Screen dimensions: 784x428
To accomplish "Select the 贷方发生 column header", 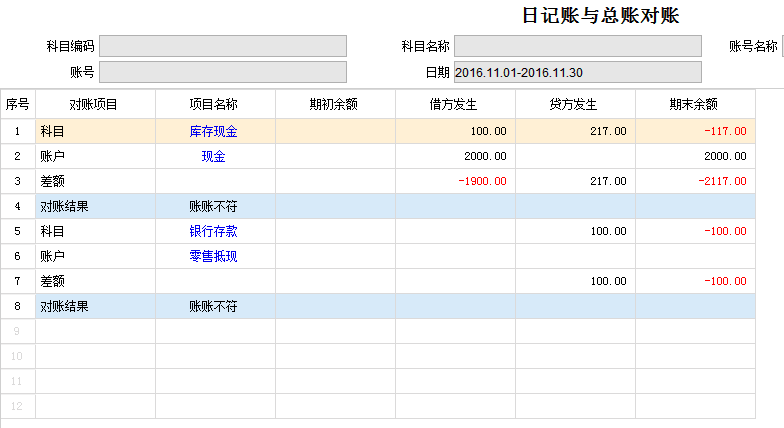I will click(x=574, y=104).
